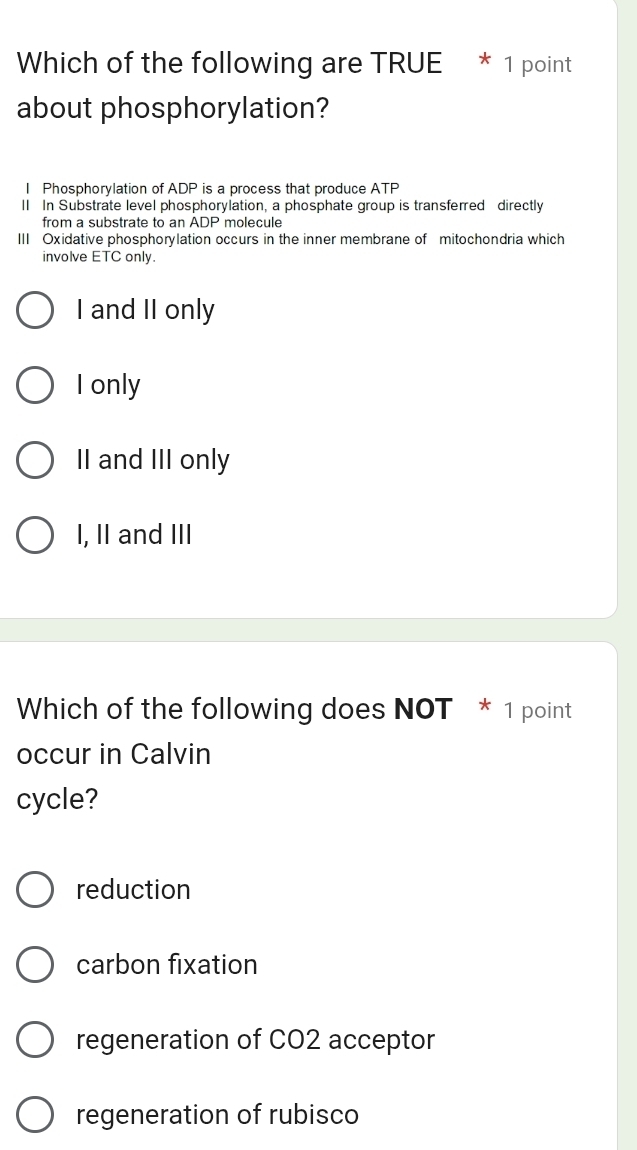Mark the 'II and III only' radio button
Viewport: 637px width, 1150px height.
point(36,460)
